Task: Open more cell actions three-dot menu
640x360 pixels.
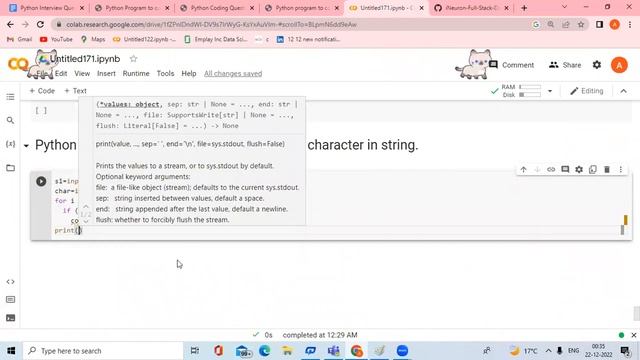Action: tap(621, 169)
